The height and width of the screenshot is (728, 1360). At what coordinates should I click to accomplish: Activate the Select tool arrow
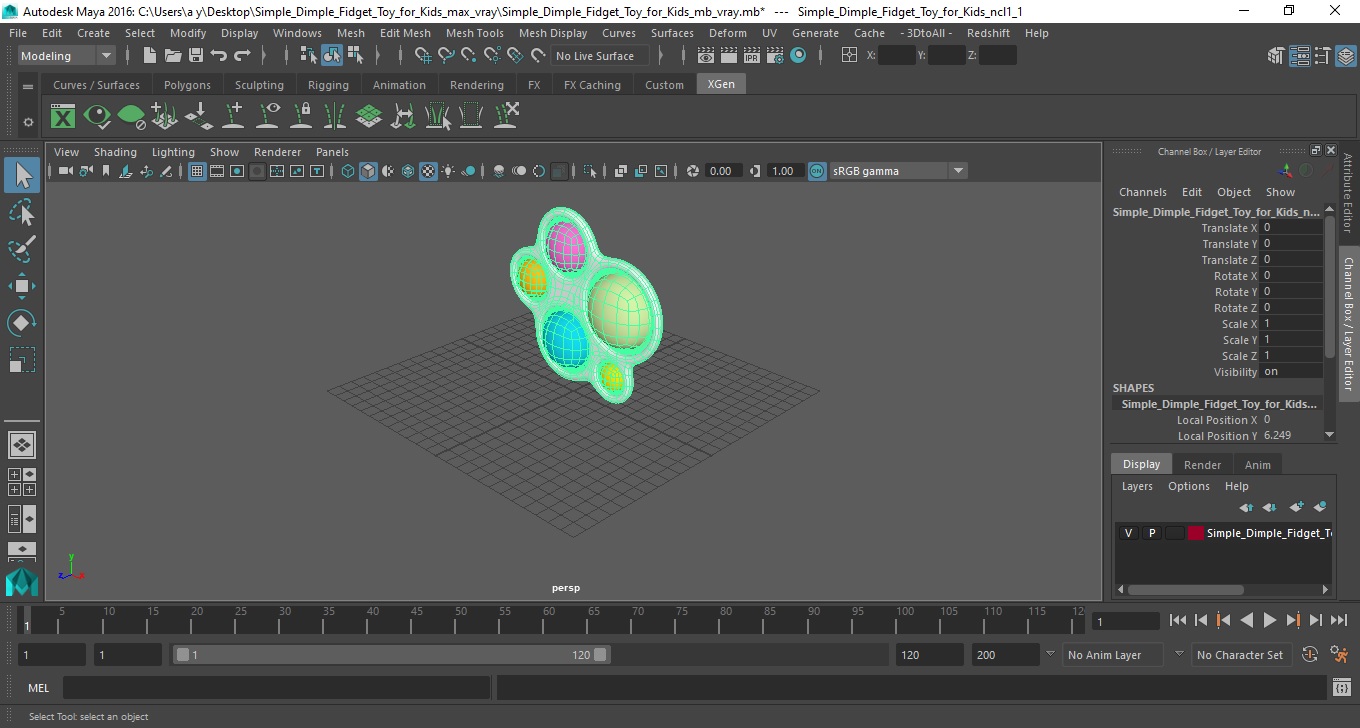pyautogui.click(x=22, y=176)
